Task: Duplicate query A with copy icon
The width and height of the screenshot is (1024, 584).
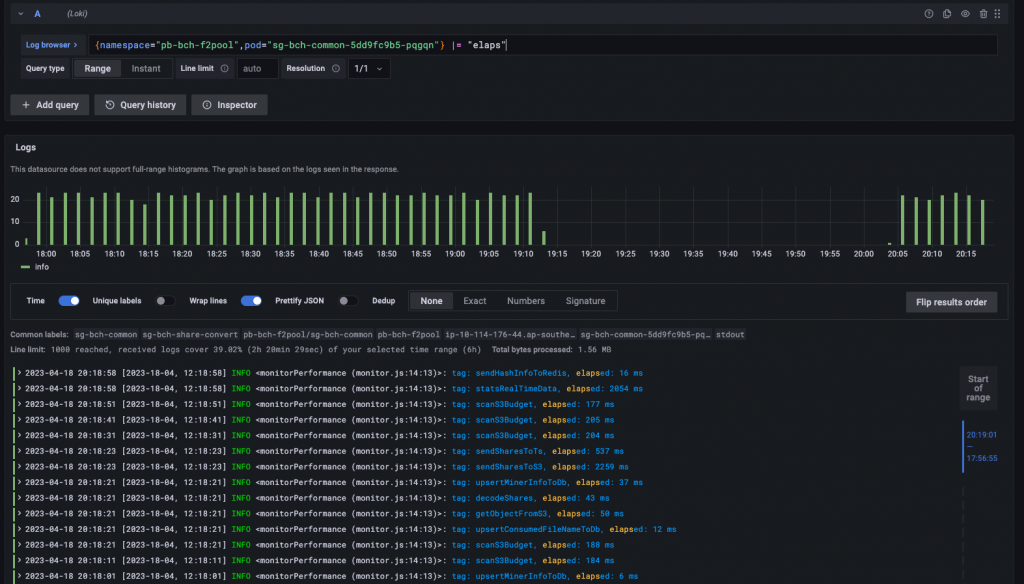Action: point(947,14)
